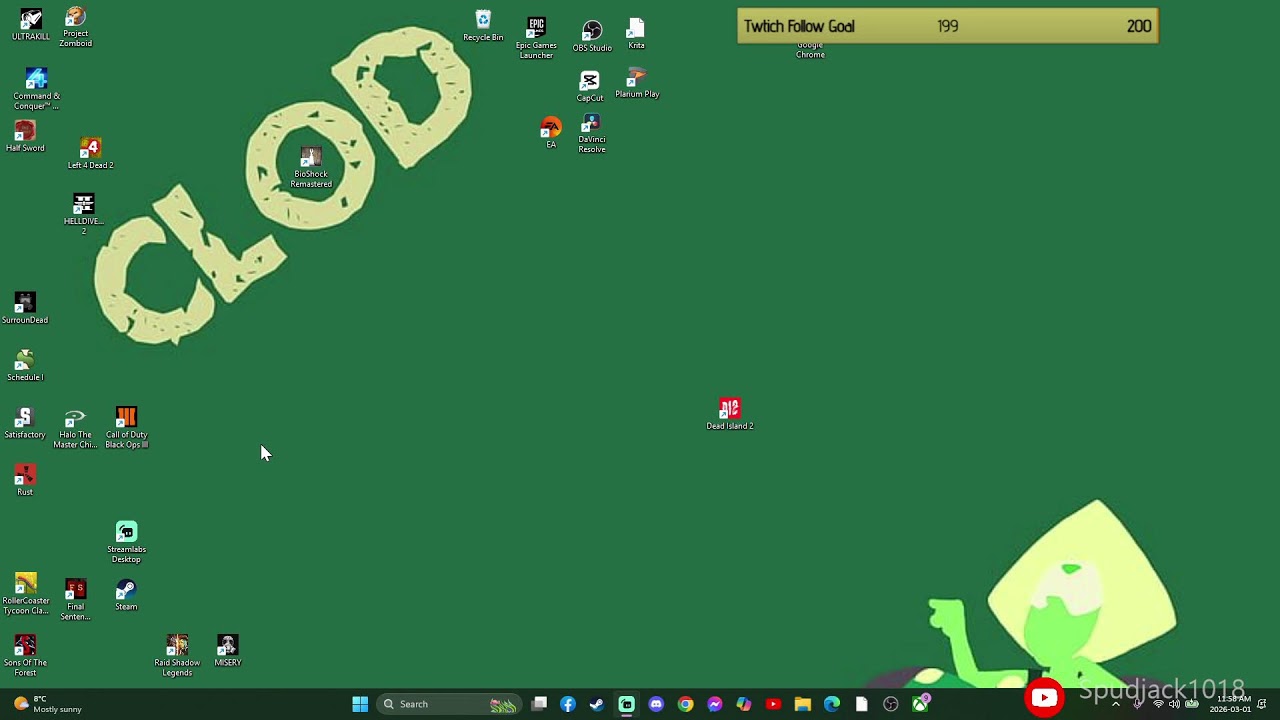Select the Steam desktop shortcut
1280x720 pixels.
(126, 596)
